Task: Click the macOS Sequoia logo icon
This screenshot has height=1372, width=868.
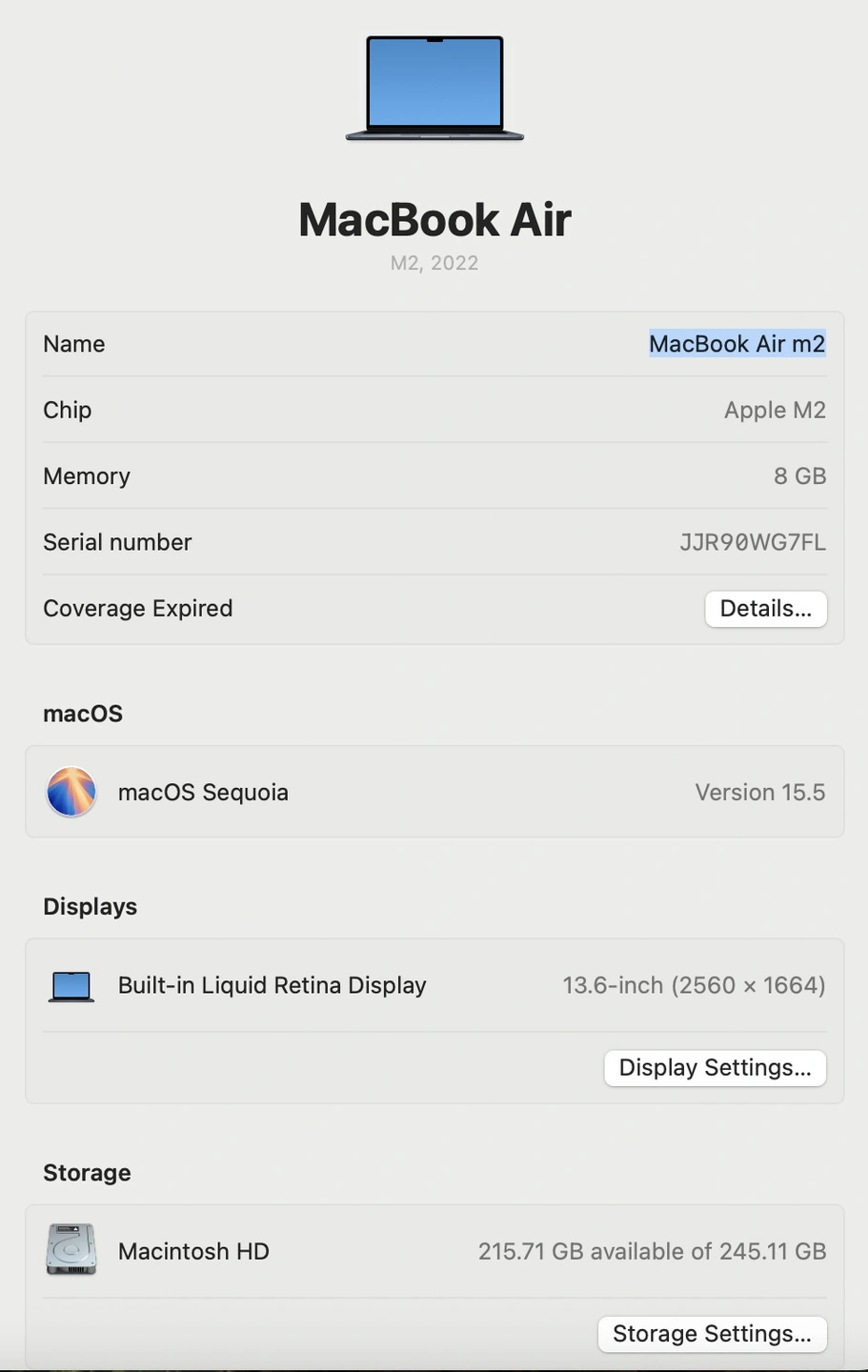Action: click(71, 792)
